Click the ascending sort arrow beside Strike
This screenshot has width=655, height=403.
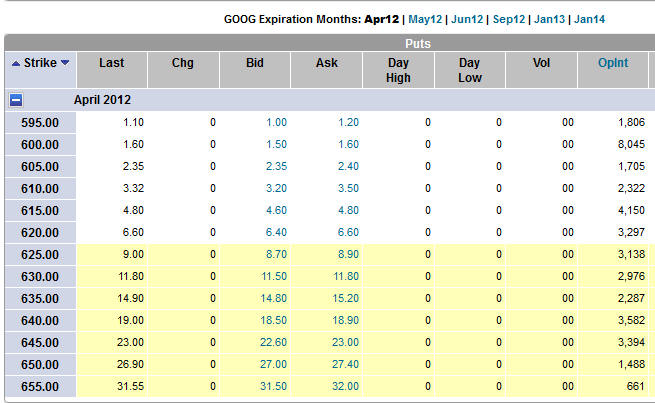click(x=15, y=63)
